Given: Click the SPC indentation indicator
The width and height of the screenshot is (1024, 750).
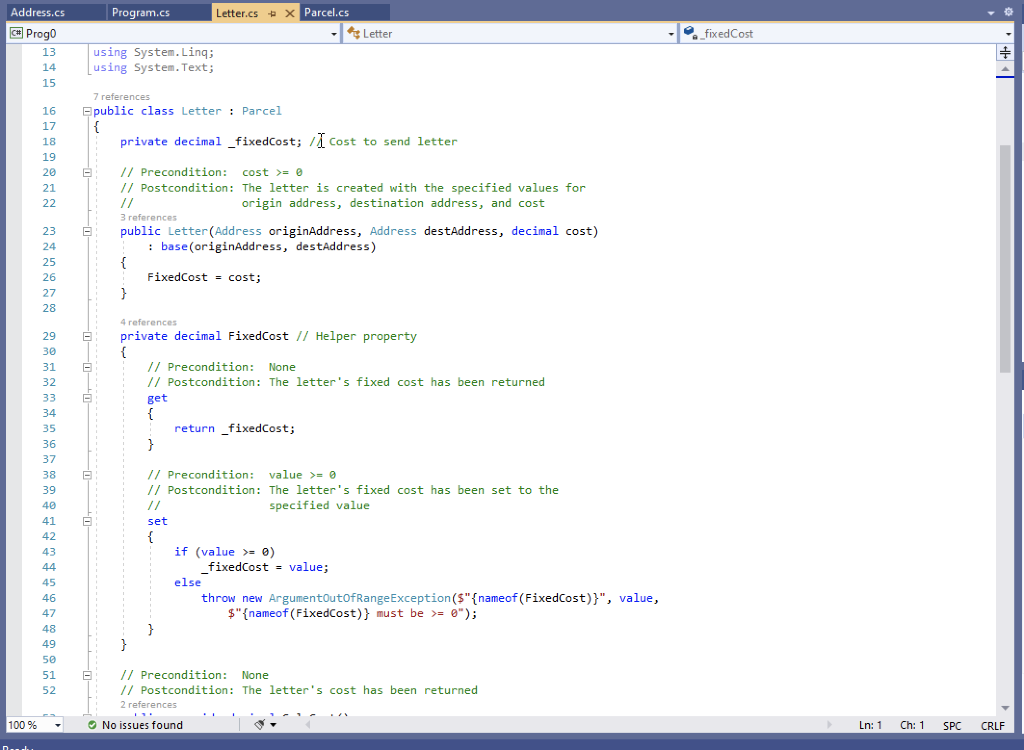Looking at the screenshot, I should (x=952, y=725).
